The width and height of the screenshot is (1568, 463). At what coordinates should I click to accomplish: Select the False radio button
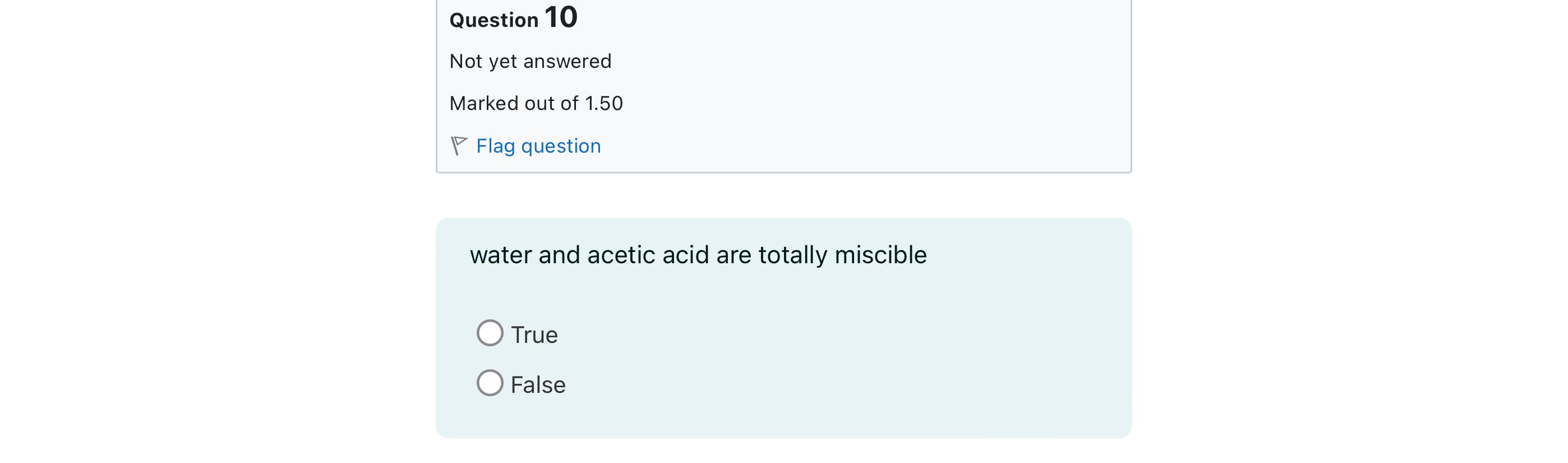(x=490, y=383)
